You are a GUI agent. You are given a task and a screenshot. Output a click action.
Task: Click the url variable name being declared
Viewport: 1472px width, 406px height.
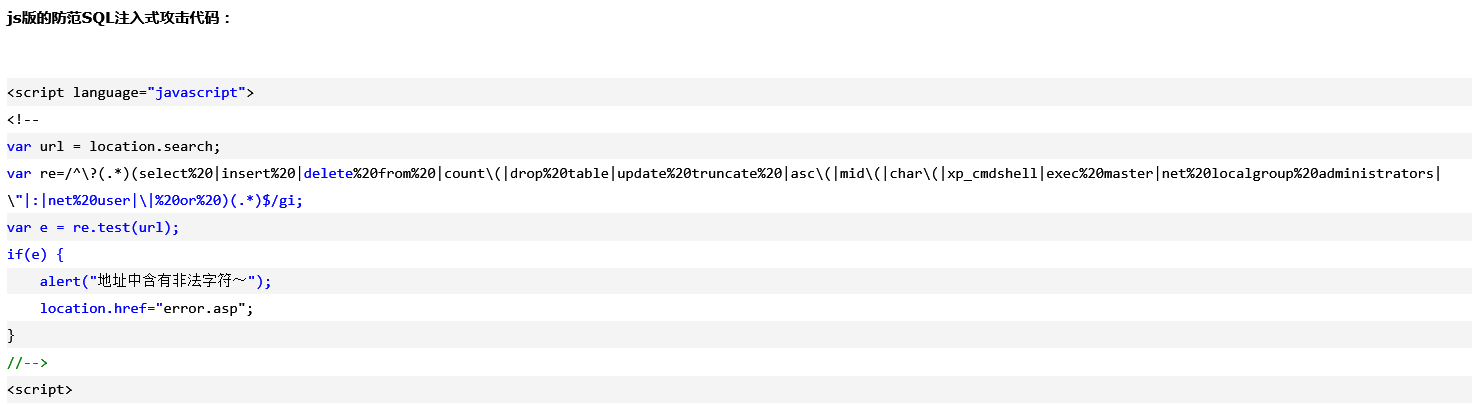tap(52, 146)
